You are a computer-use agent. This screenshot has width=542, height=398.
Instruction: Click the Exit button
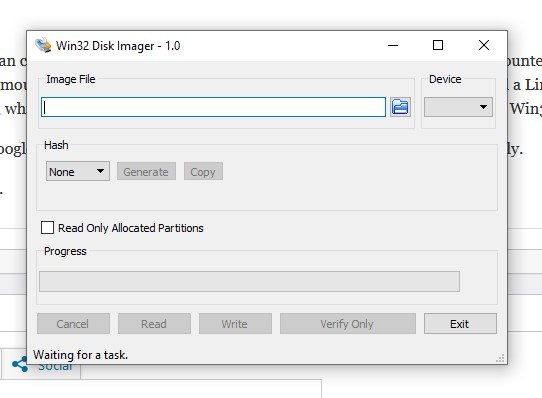[460, 324]
